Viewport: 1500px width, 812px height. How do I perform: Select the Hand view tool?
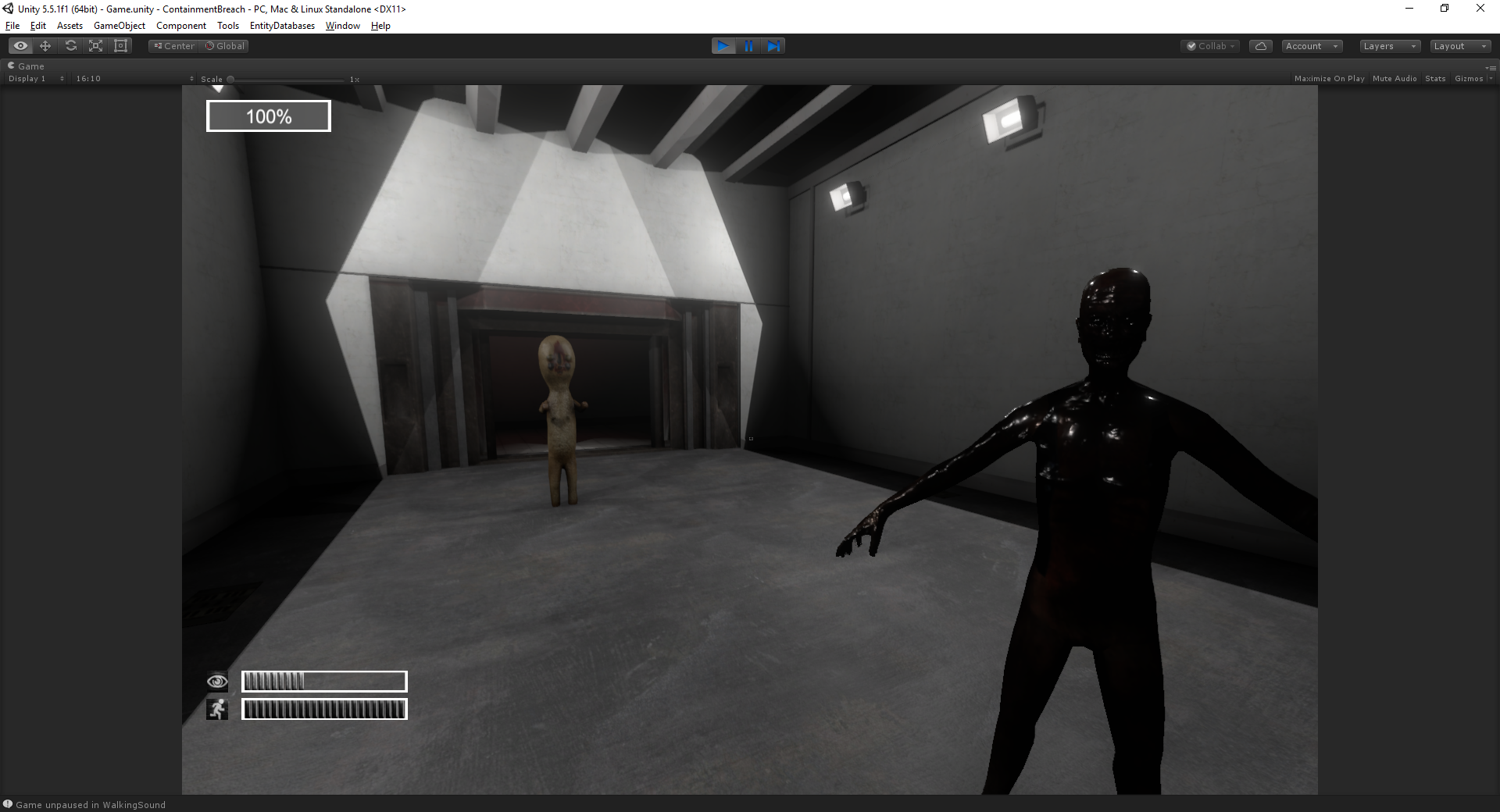(21, 46)
